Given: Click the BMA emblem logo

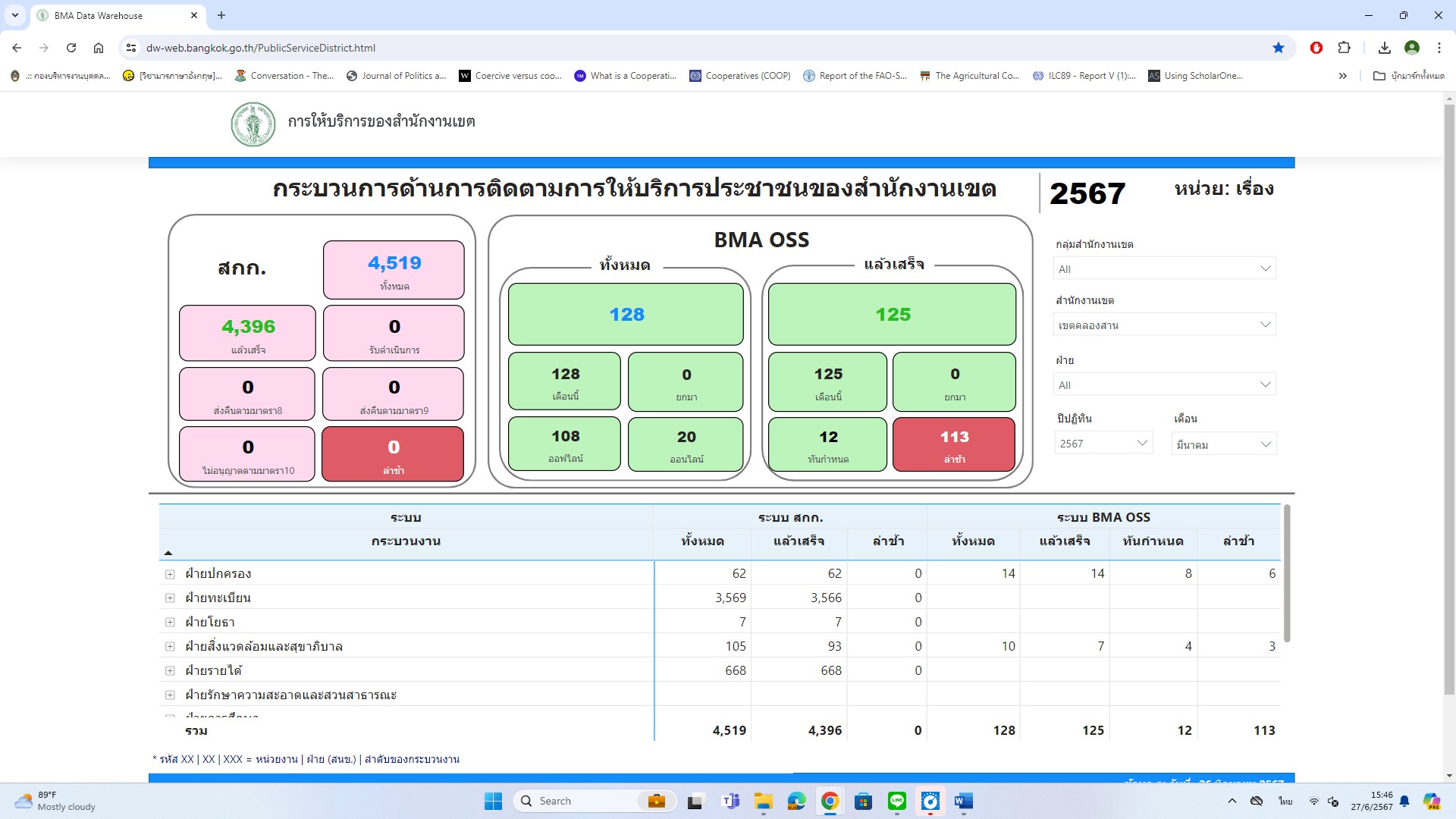Looking at the screenshot, I should (x=253, y=124).
